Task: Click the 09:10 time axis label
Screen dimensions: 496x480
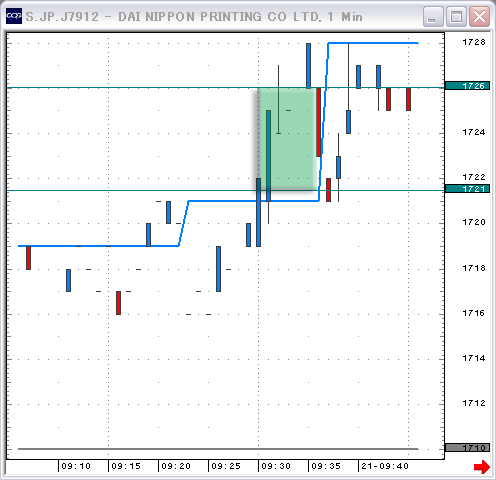Action: tap(76, 466)
